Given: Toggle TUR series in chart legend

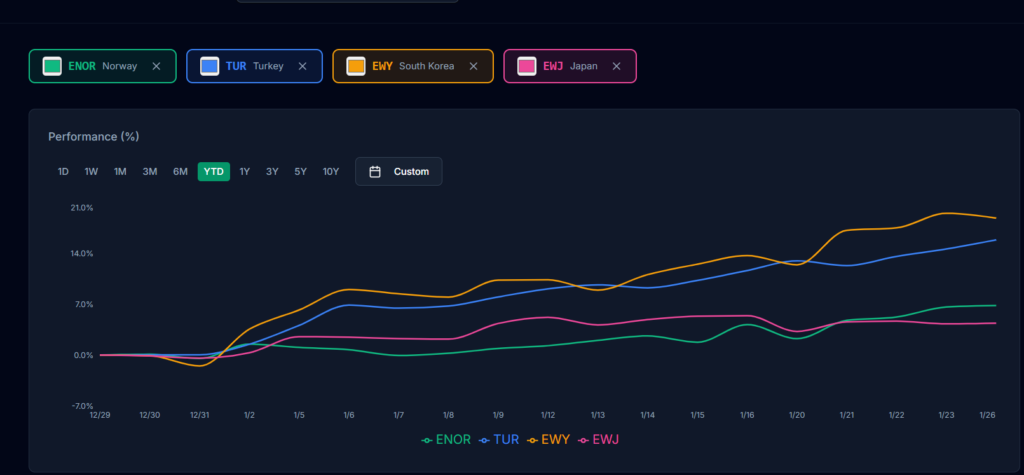Looking at the screenshot, I should pos(499,439).
